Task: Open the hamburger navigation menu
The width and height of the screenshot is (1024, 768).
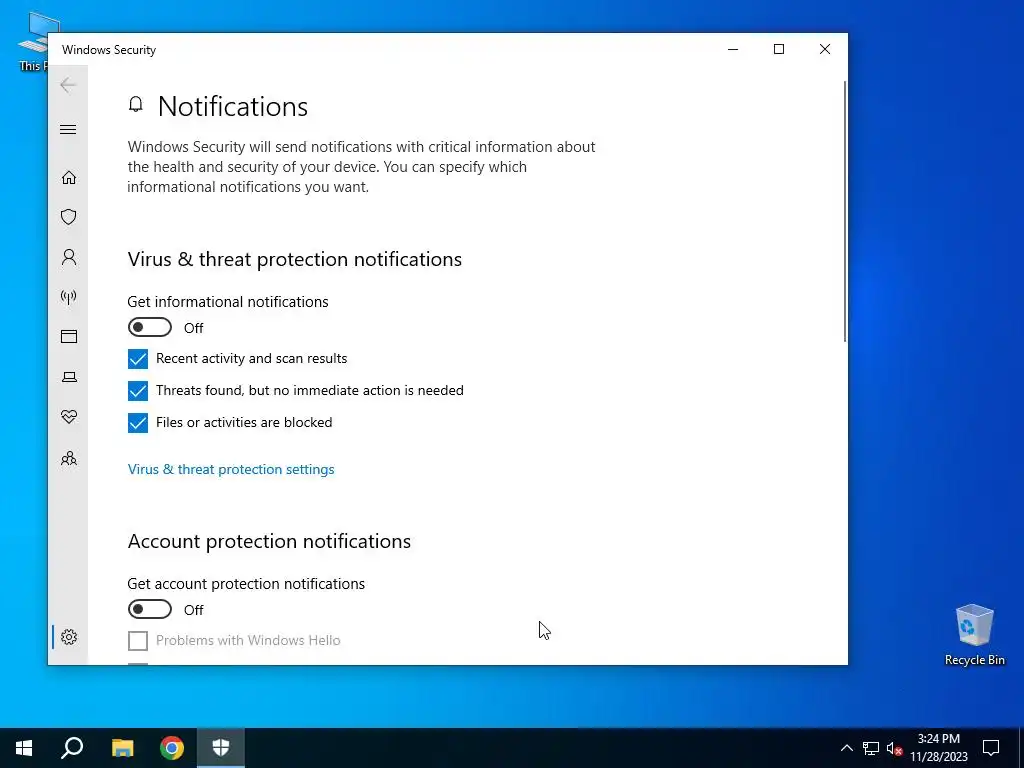Action: [68, 129]
